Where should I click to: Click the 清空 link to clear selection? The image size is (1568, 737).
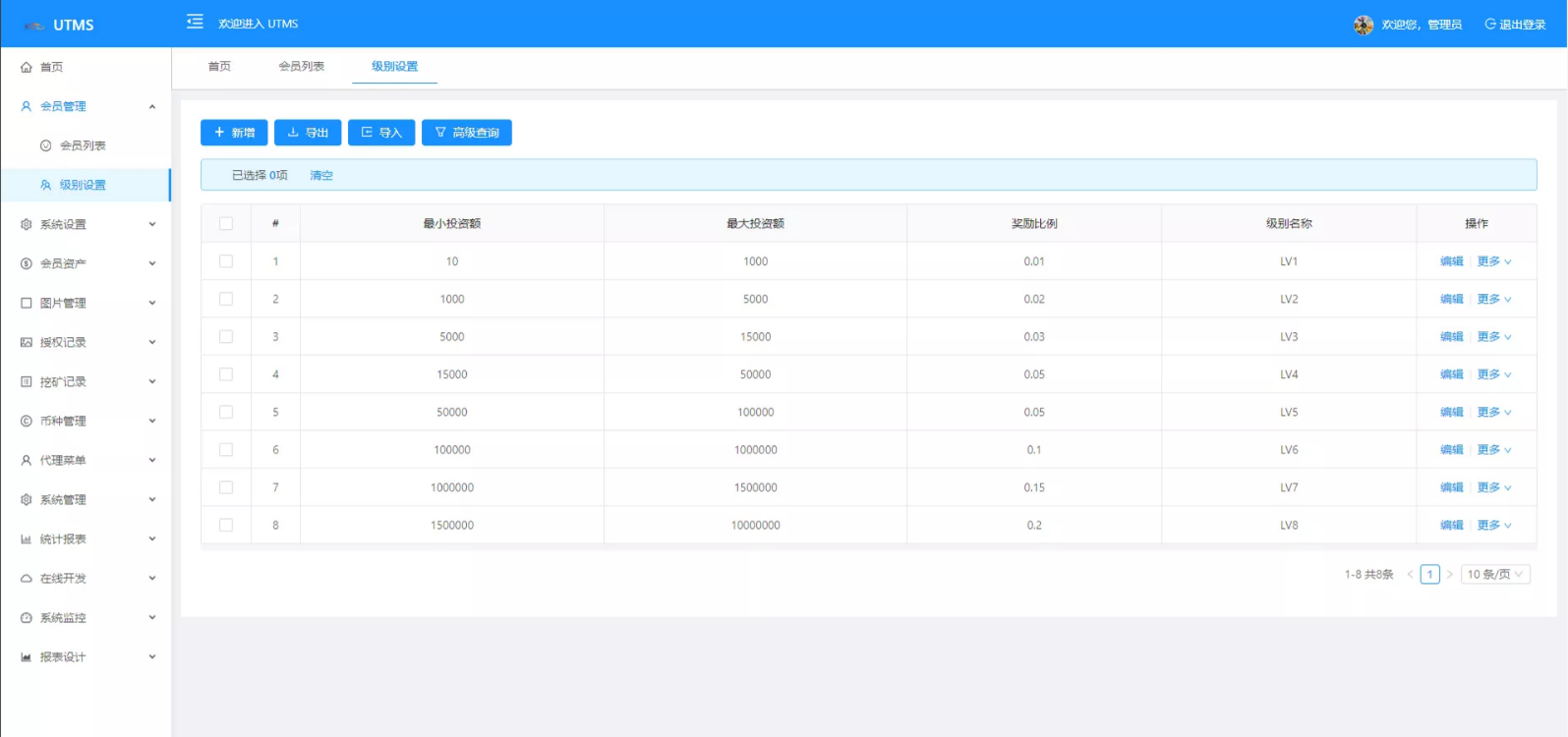[x=321, y=175]
